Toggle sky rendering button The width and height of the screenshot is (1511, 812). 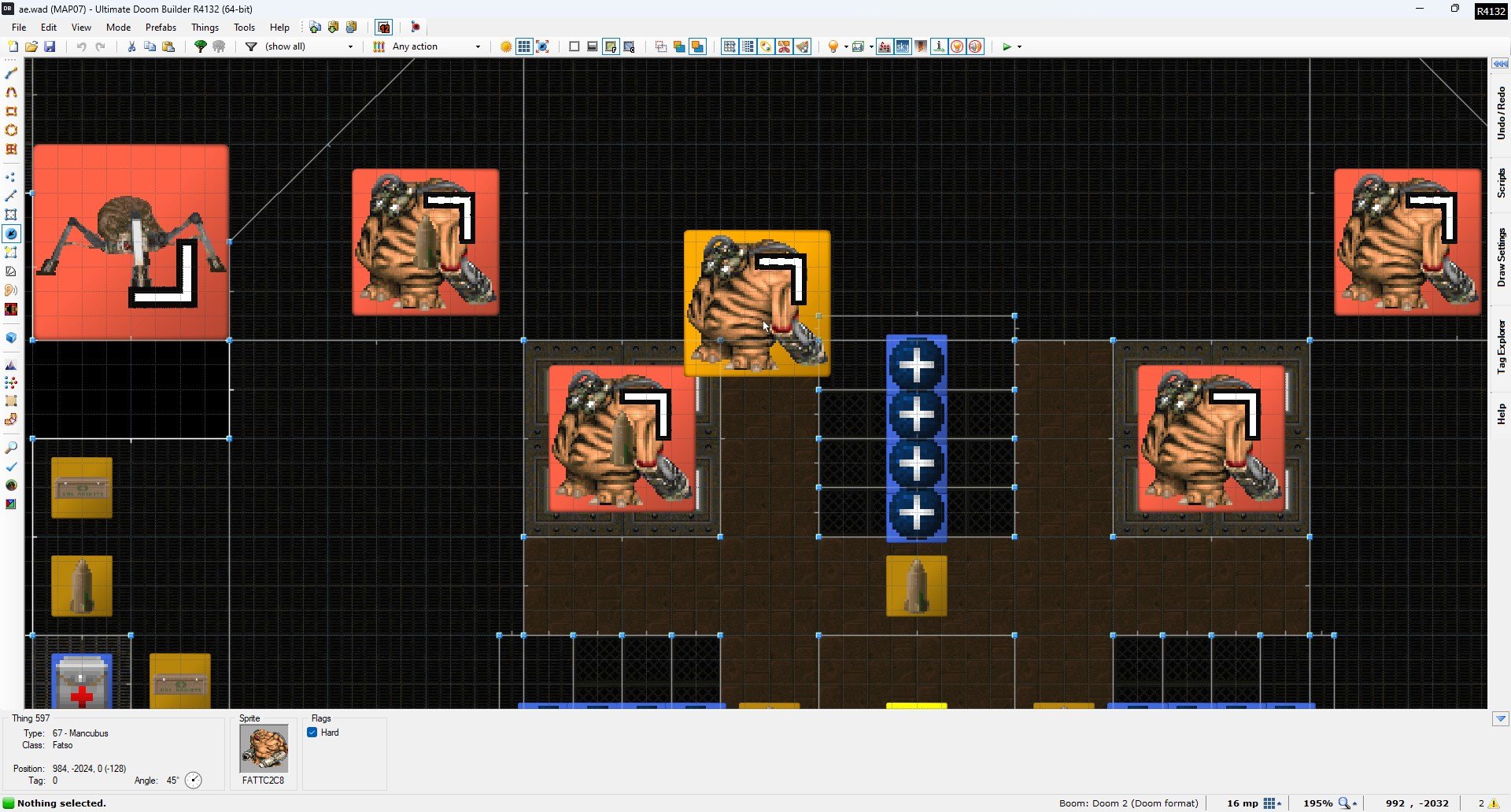(x=903, y=46)
